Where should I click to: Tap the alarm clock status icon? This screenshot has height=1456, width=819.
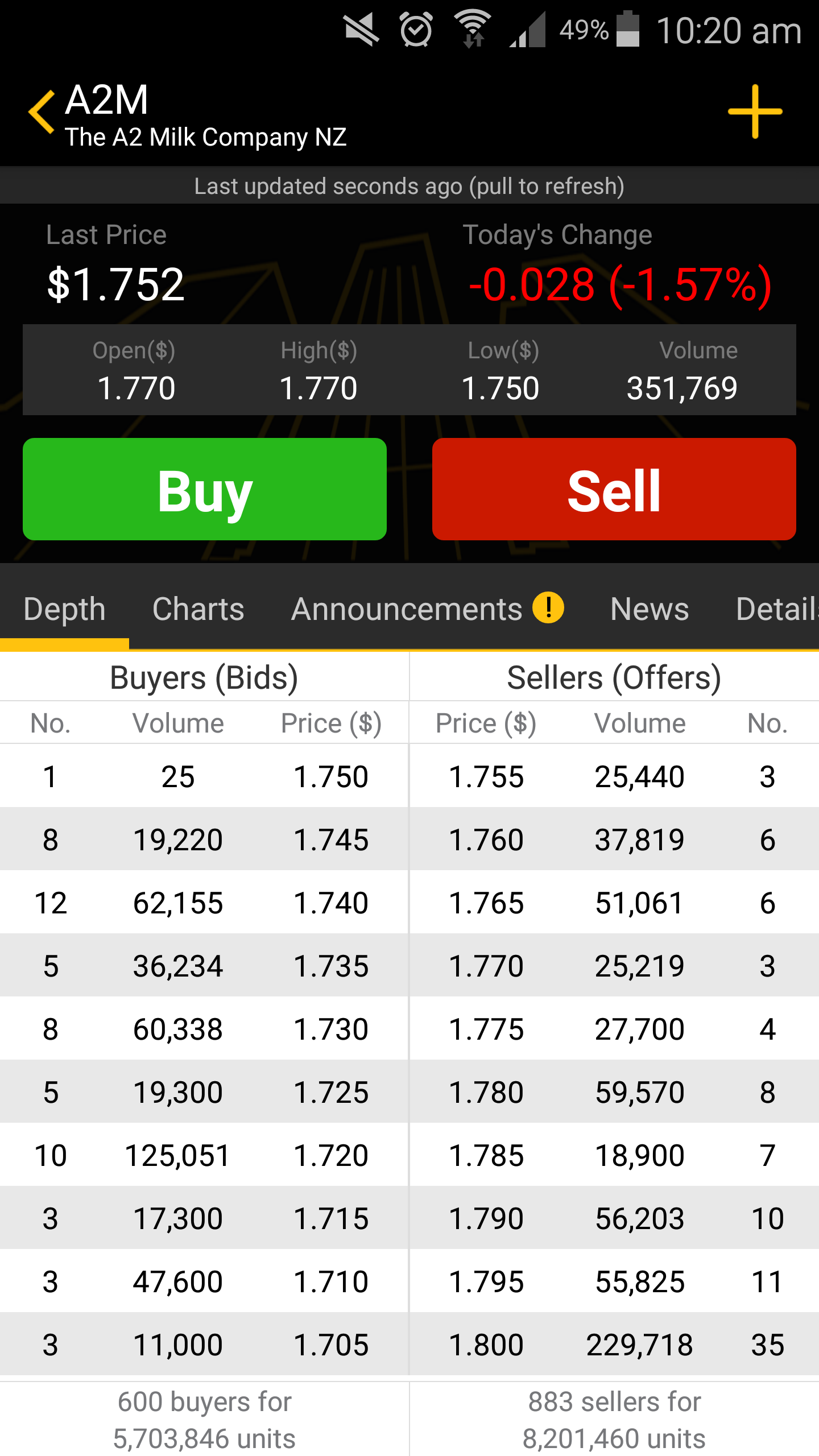pos(416,30)
